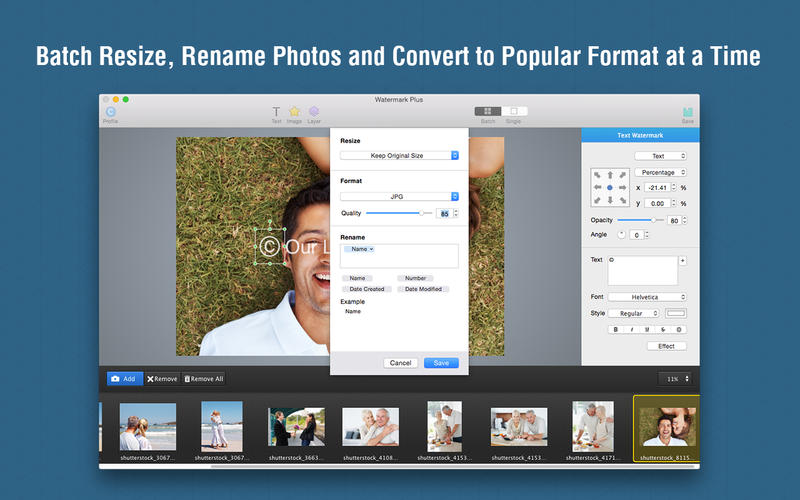Toggle underline text style
This screenshot has width=800, height=500.
click(647, 329)
